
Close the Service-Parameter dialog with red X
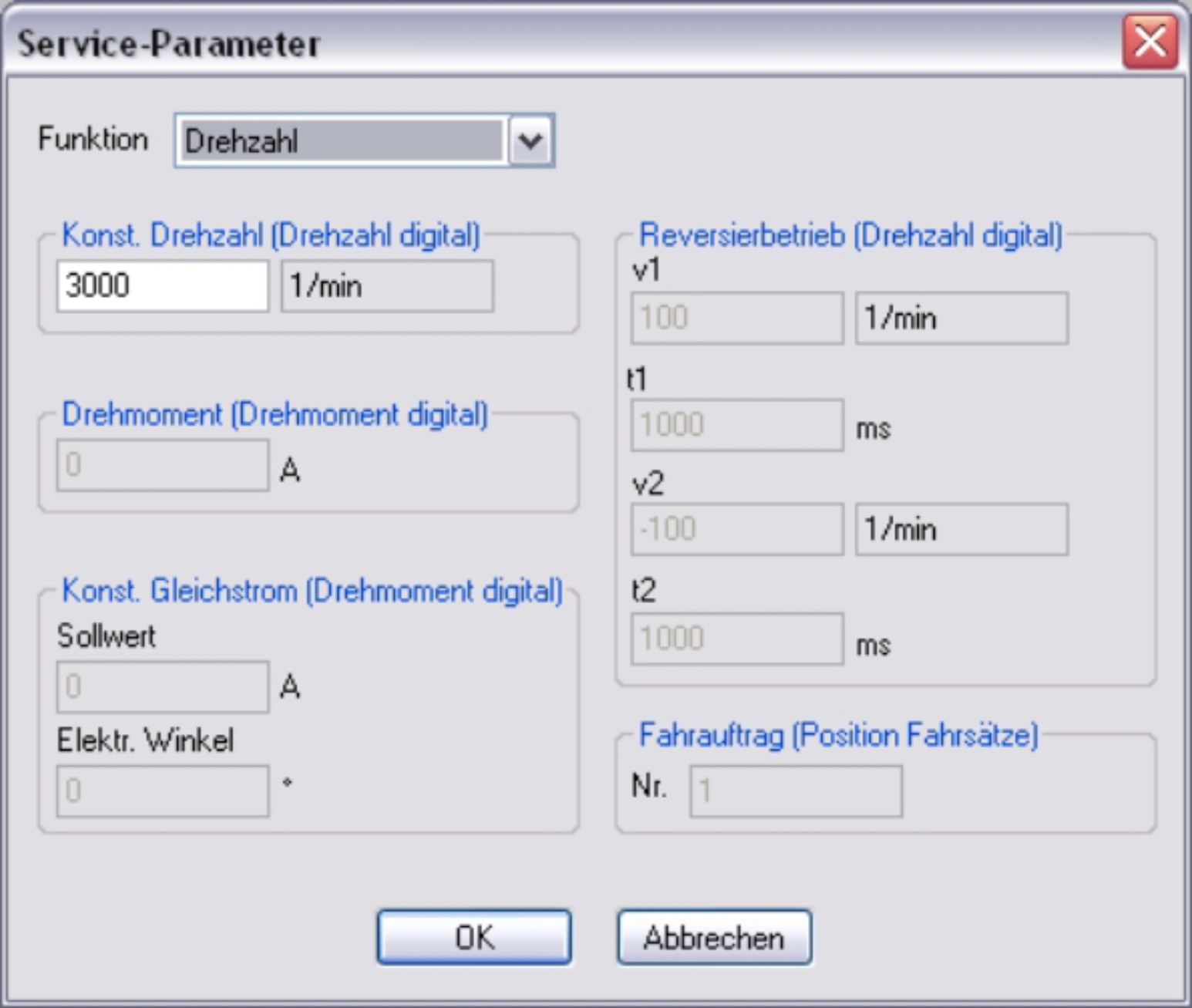pyautogui.click(x=1150, y=42)
